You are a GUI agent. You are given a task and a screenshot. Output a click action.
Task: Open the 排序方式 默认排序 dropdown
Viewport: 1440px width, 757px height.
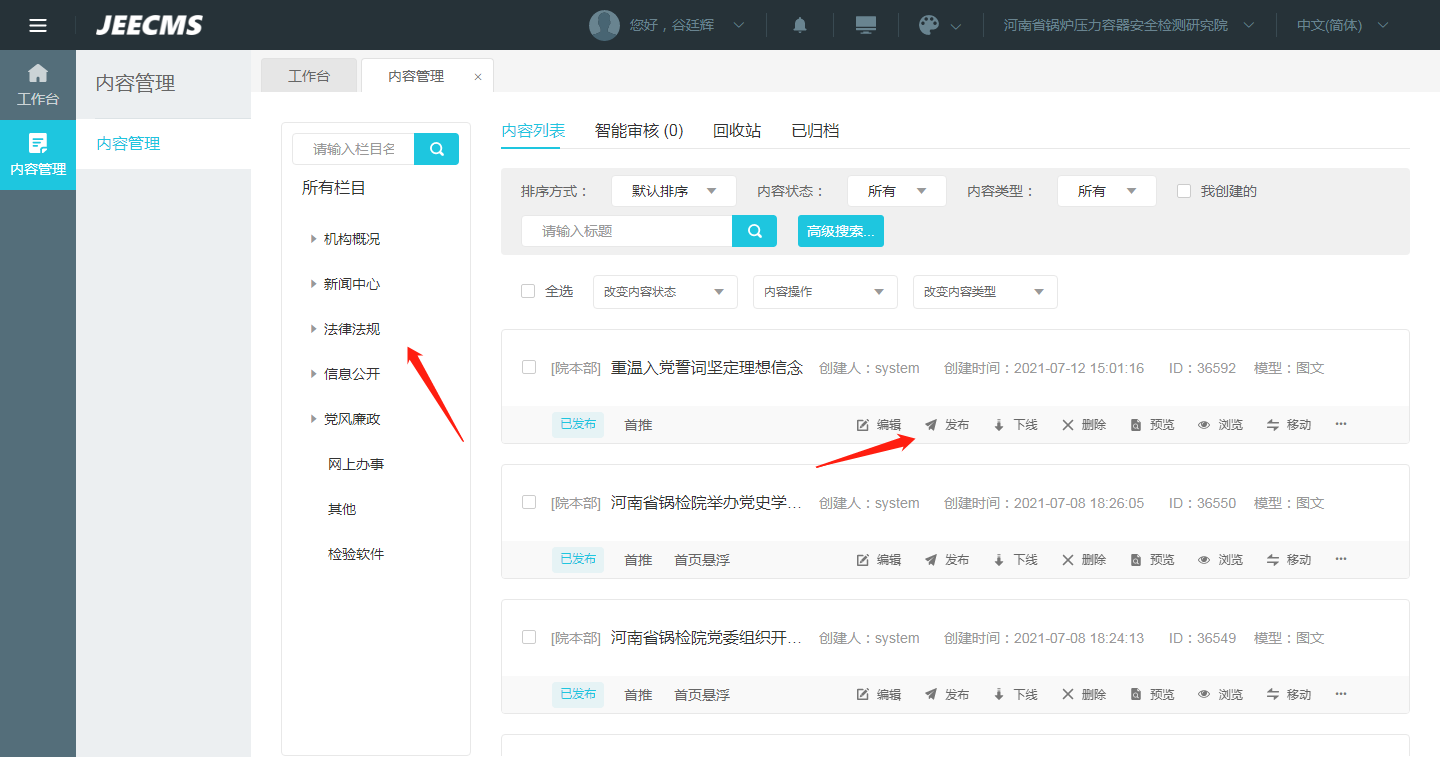[673, 191]
